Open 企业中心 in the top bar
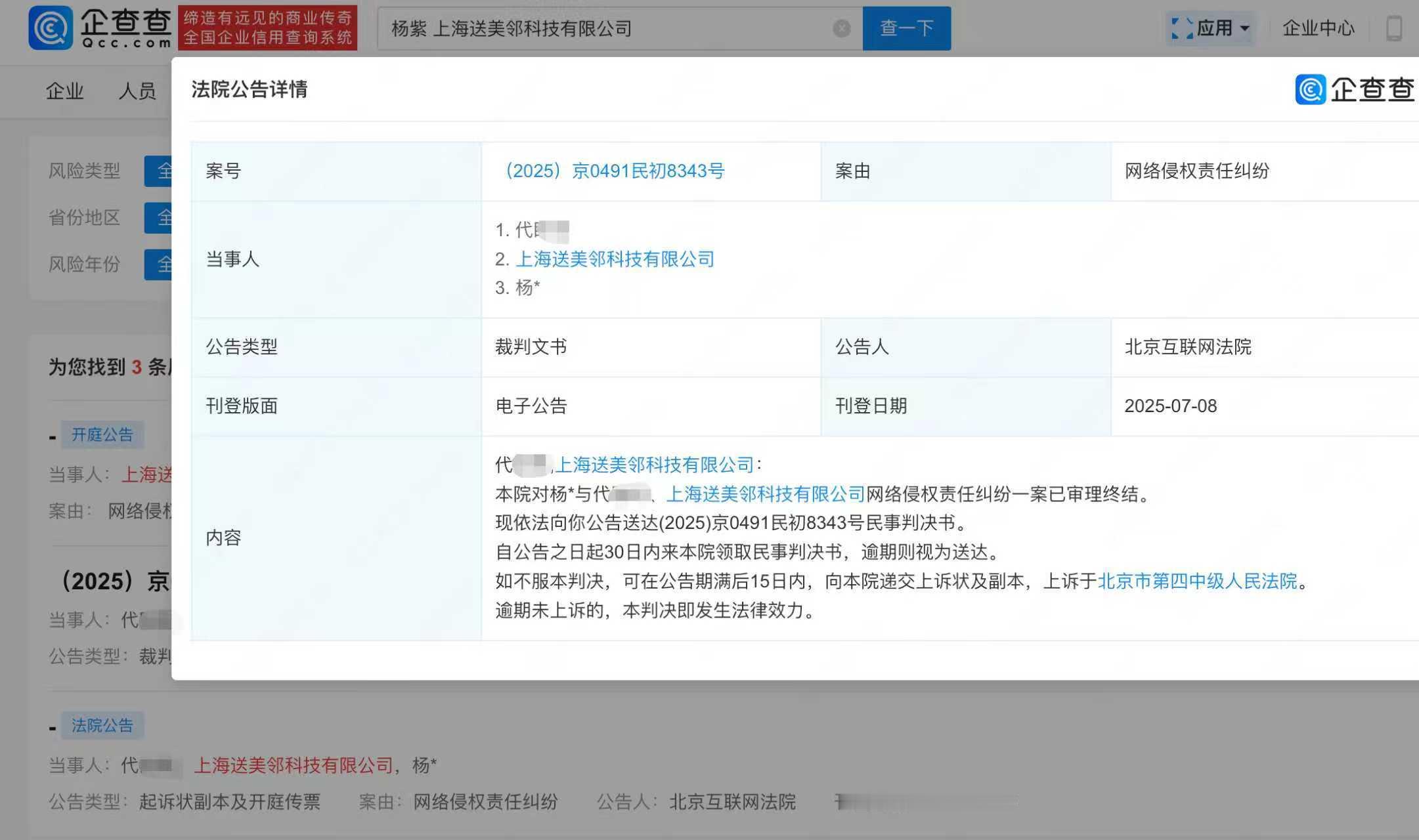 click(x=1318, y=28)
